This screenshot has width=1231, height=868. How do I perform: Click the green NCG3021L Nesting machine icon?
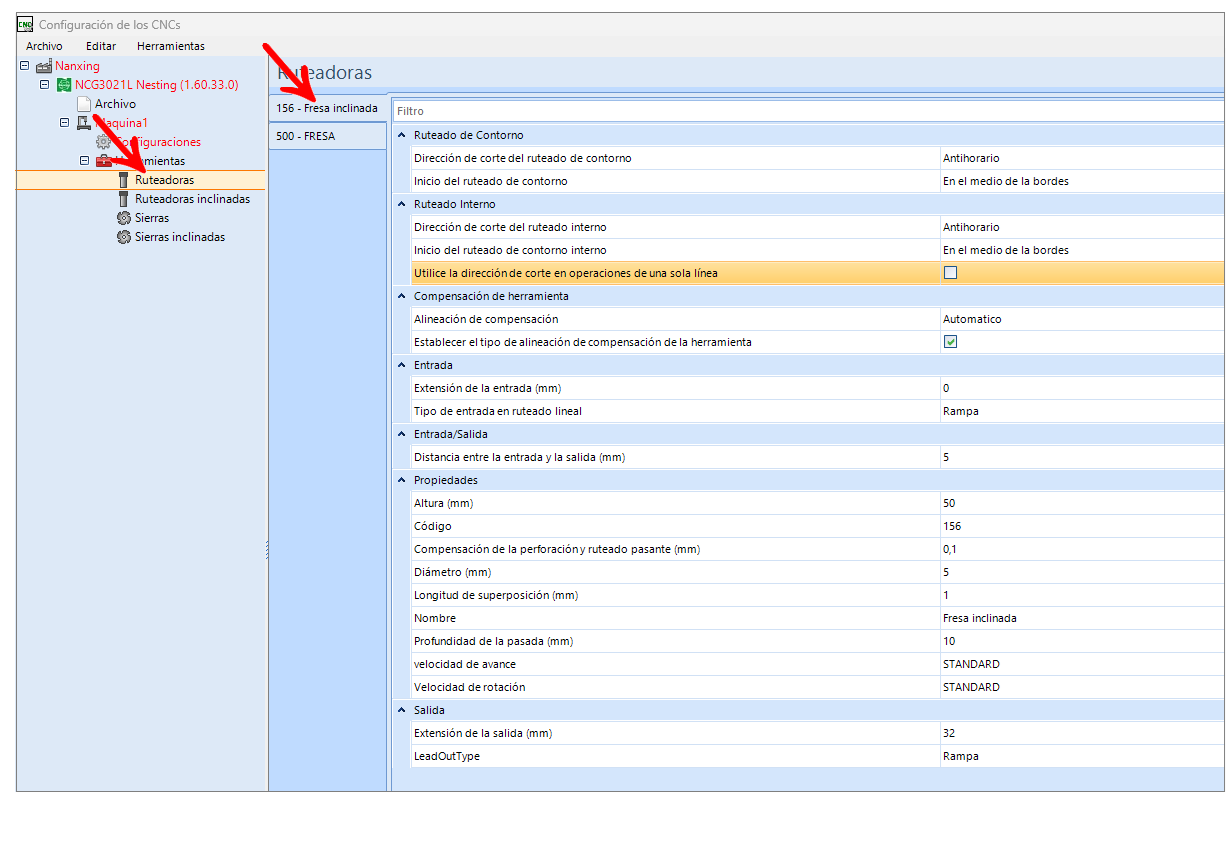(64, 85)
